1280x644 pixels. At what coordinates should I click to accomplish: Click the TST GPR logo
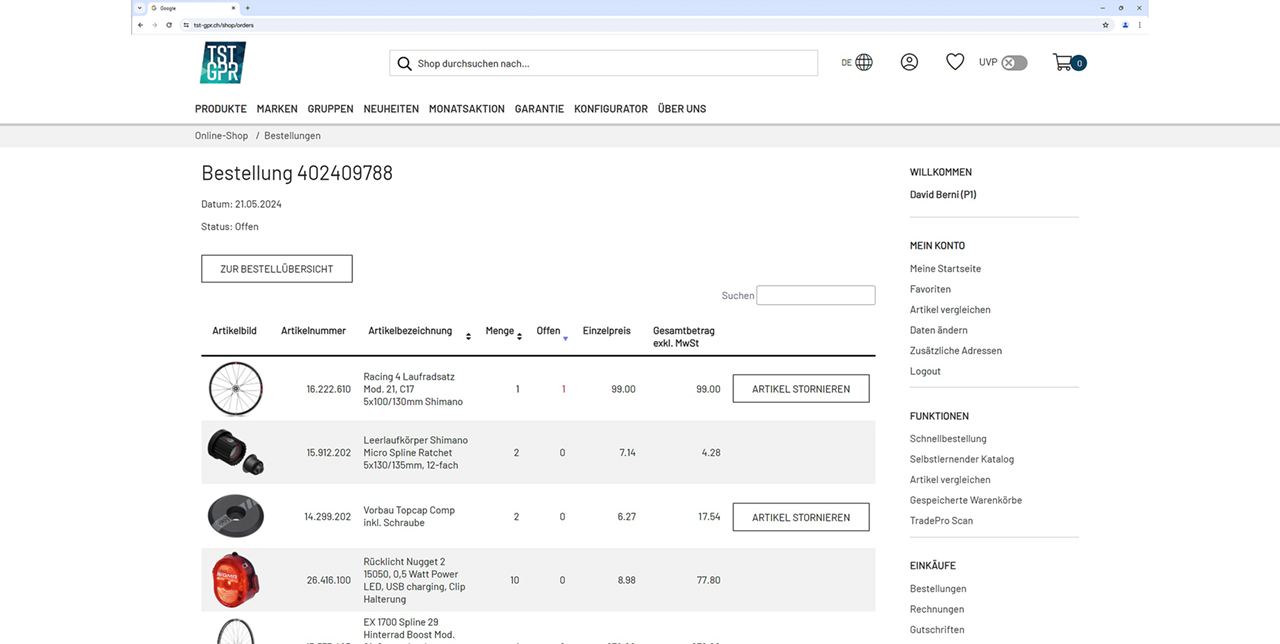tap(222, 63)
